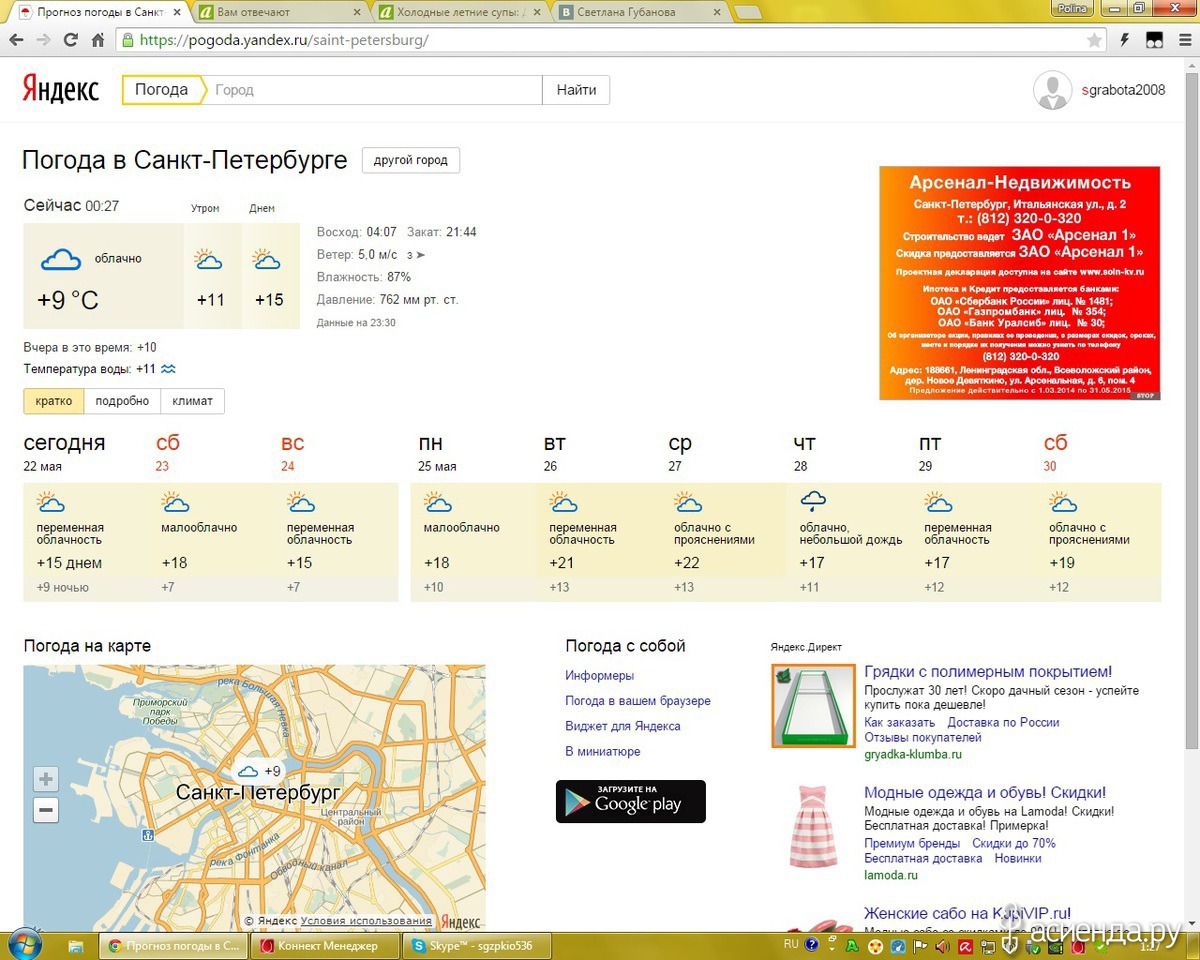The width and height of the screenshot is (1200, 960).
Task: Click the Google Play download badge
Action: tap(631, 802)
